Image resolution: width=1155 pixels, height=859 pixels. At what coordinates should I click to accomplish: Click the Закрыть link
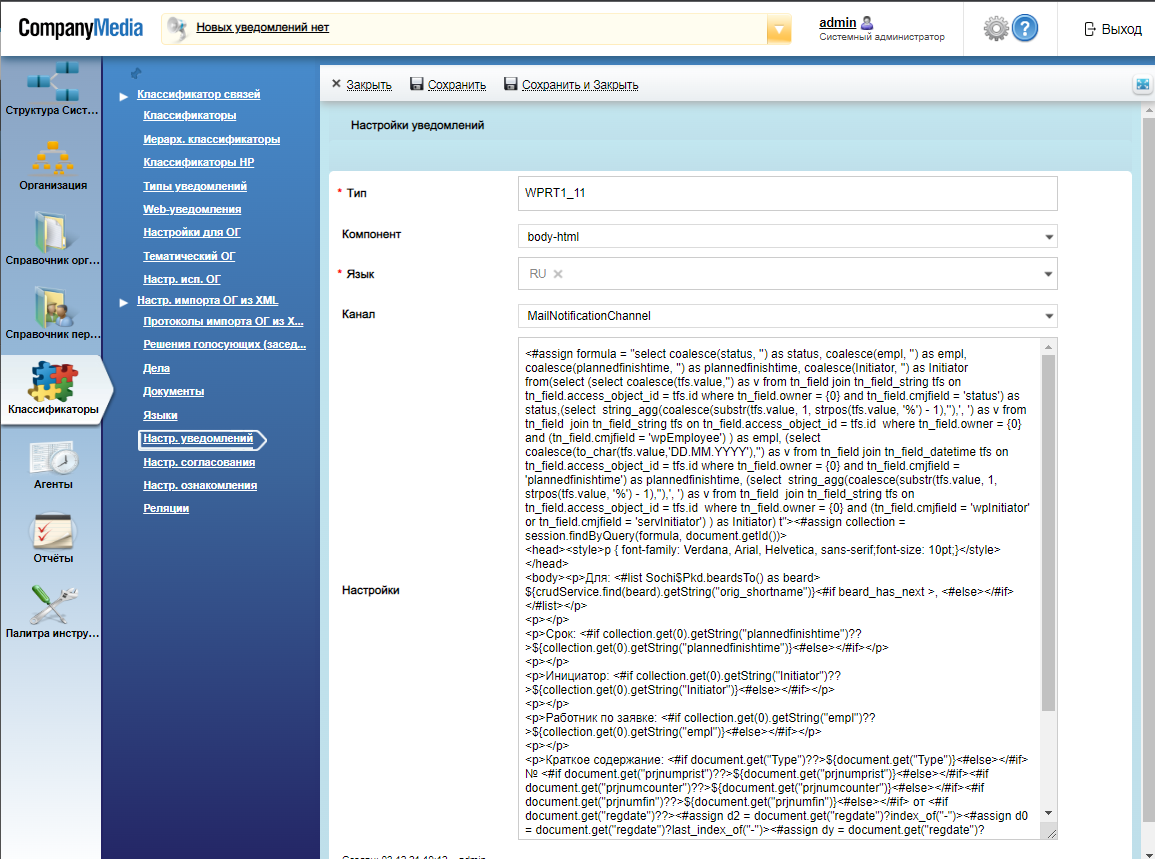(x=369, y=85)
